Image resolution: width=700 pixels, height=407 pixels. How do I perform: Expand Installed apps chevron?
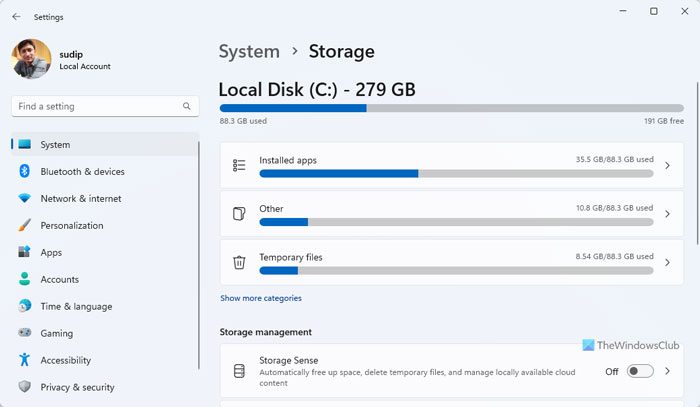(667, 165)
